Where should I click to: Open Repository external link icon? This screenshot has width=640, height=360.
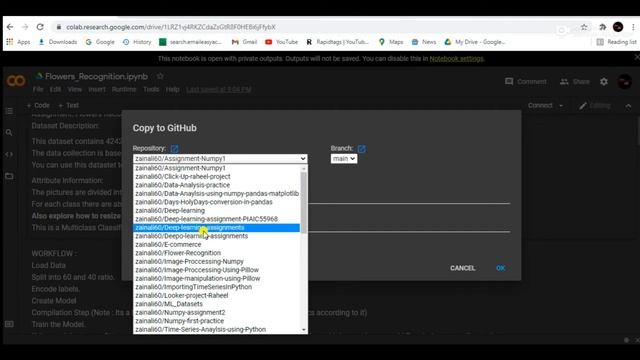click(x=174, y=149)
